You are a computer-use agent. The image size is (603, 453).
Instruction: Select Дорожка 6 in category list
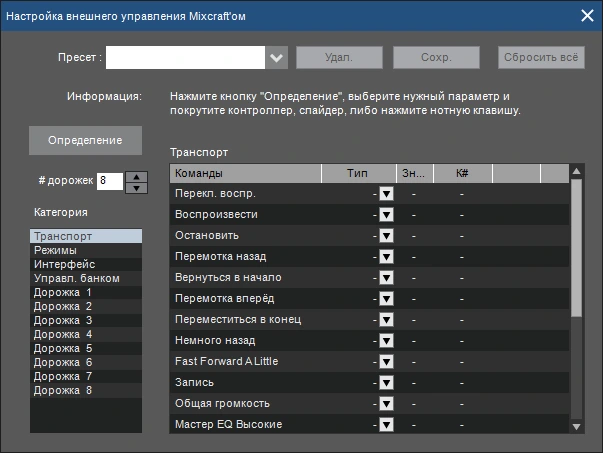coord(86,362)
